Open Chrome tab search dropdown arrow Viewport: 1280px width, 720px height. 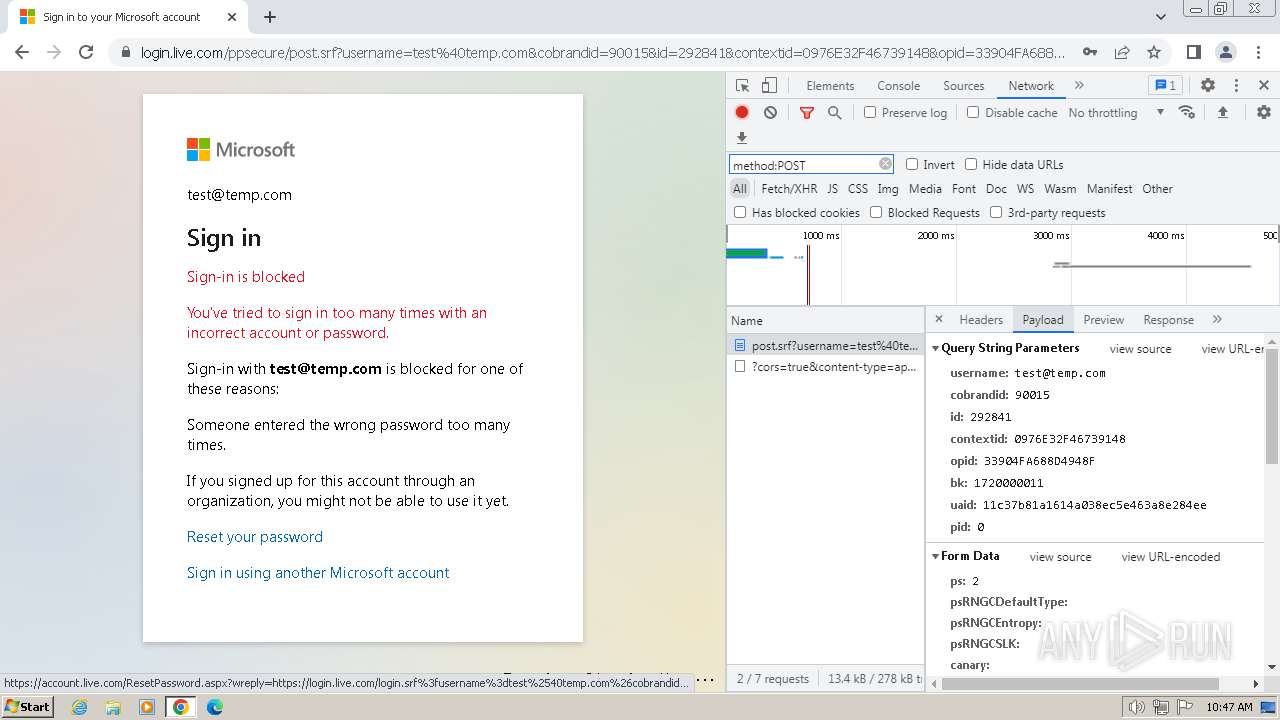pos(1161,17)
